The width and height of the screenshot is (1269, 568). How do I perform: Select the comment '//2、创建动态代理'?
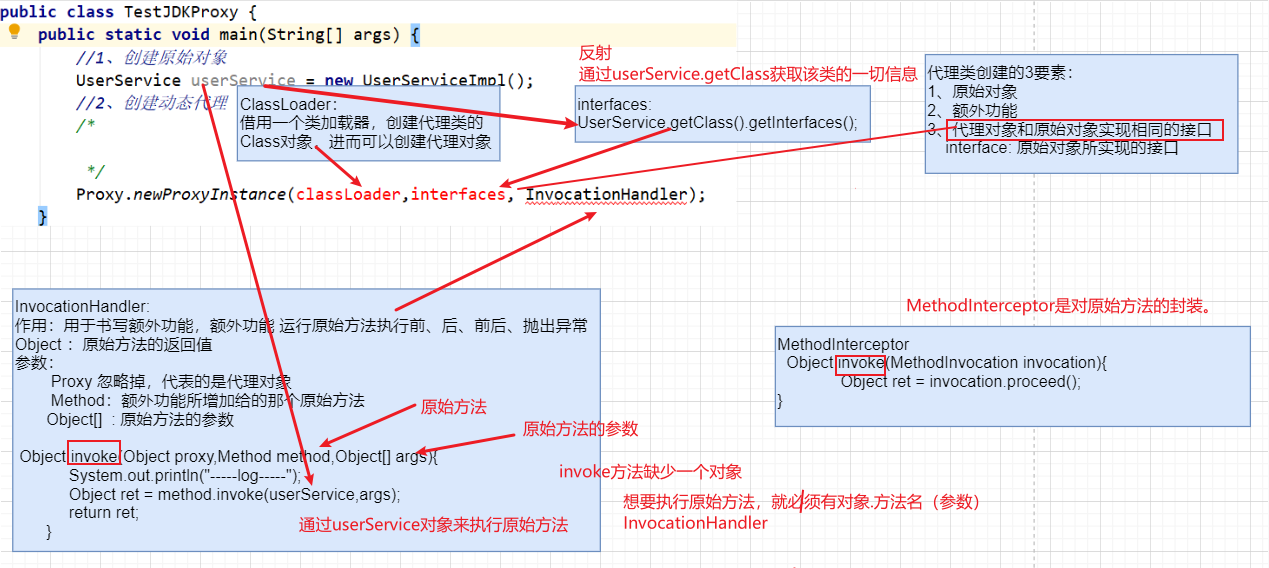click(152, 103)
